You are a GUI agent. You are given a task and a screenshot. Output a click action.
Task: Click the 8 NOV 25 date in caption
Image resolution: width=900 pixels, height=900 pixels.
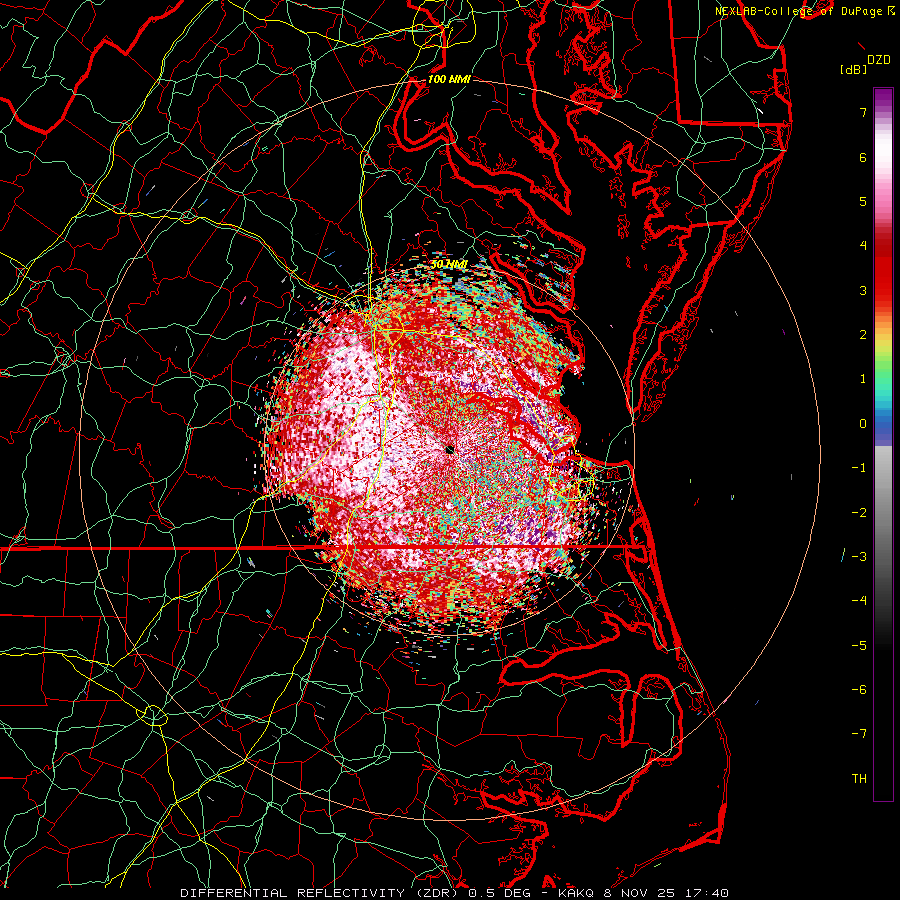(639, 893)
